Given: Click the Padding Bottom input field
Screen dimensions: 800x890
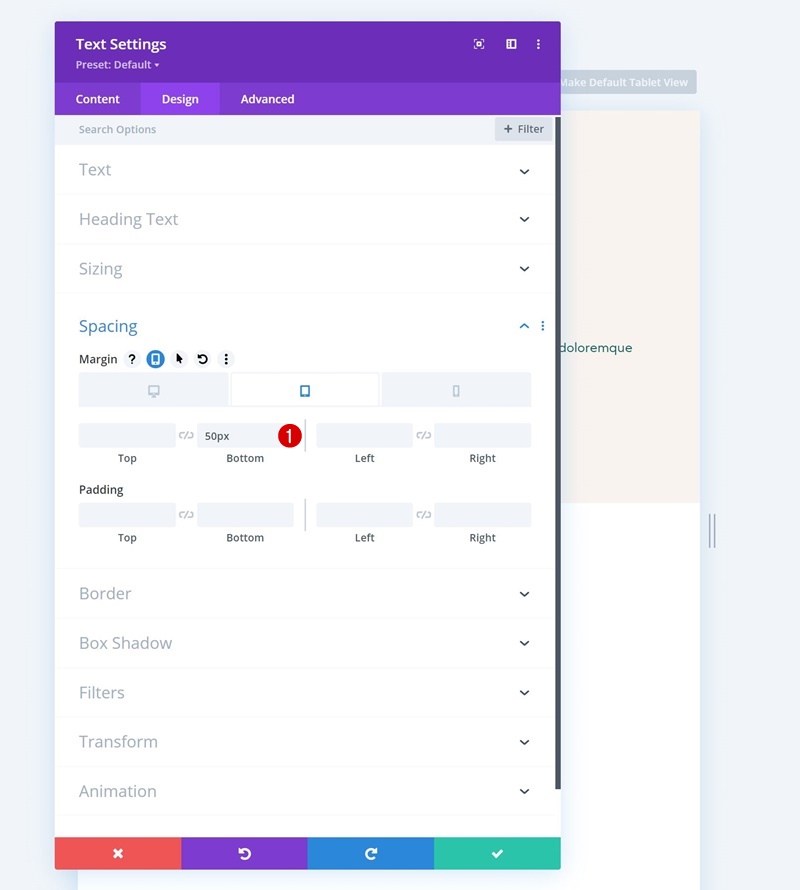Looking at the screenshot, I should click(x=245, y=515).
